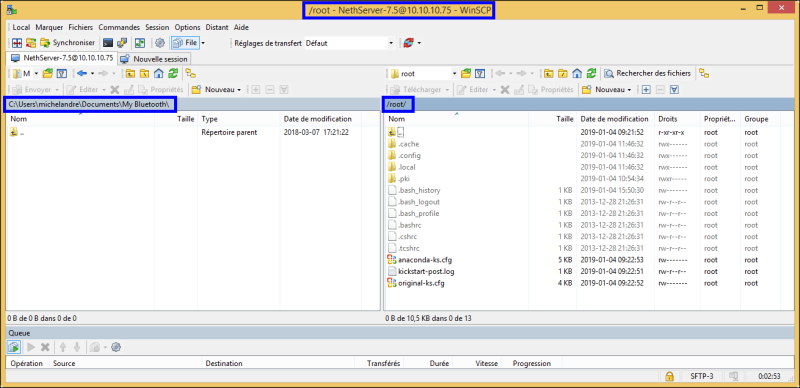Click Rechercher des fichiers button
800x388 pixels.
(x=647, y=74)
